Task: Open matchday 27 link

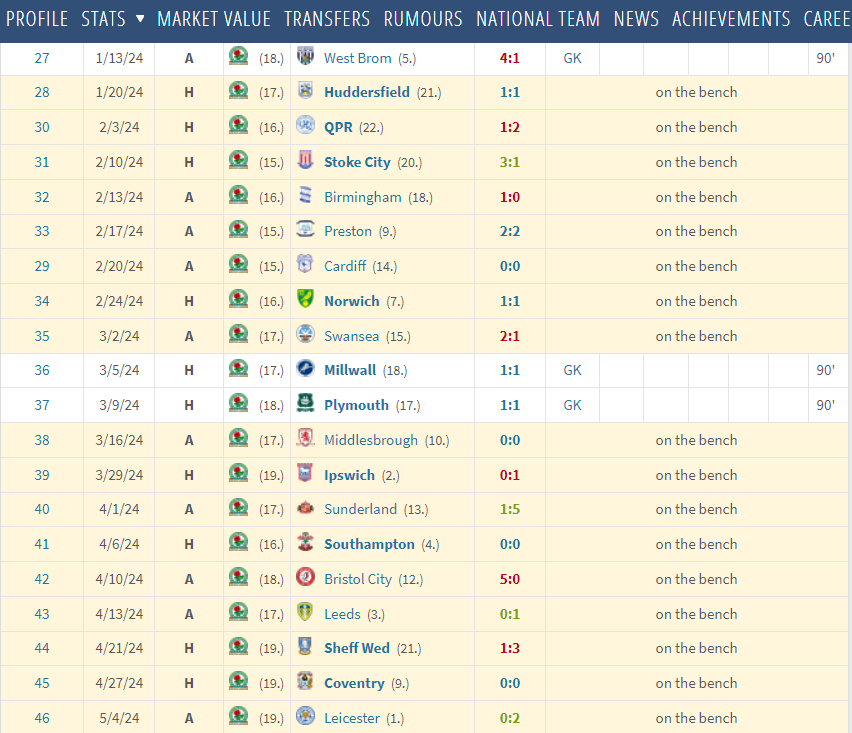Action: pos(42,58)
